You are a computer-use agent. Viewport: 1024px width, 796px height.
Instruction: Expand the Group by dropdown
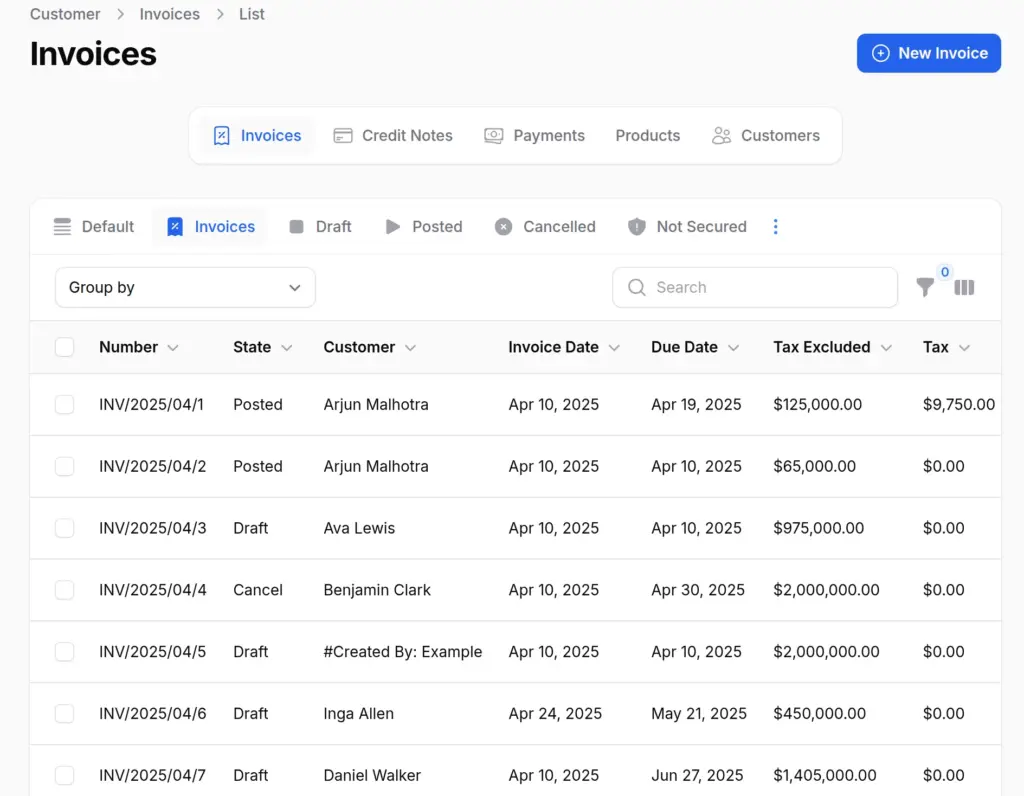coord(185,288)
